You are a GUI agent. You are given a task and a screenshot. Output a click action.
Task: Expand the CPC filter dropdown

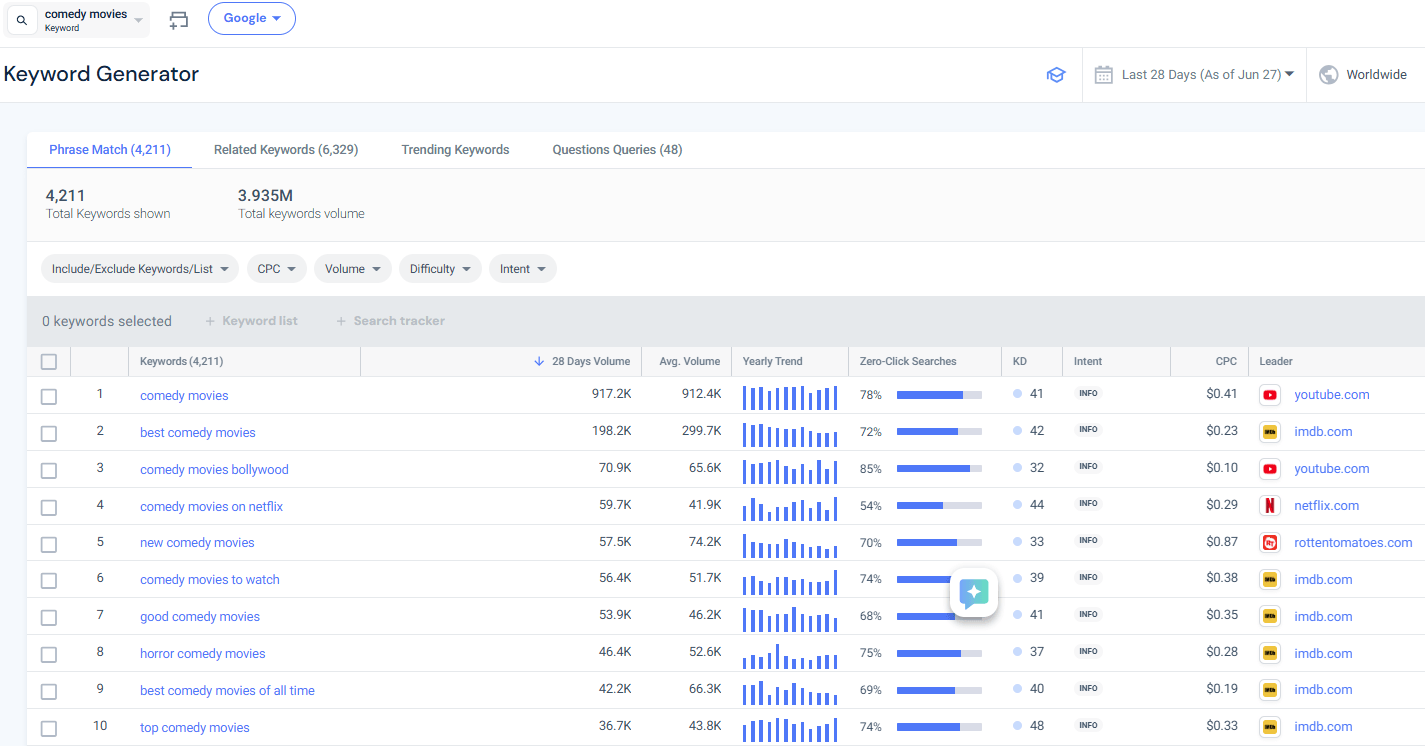[277, 269]
